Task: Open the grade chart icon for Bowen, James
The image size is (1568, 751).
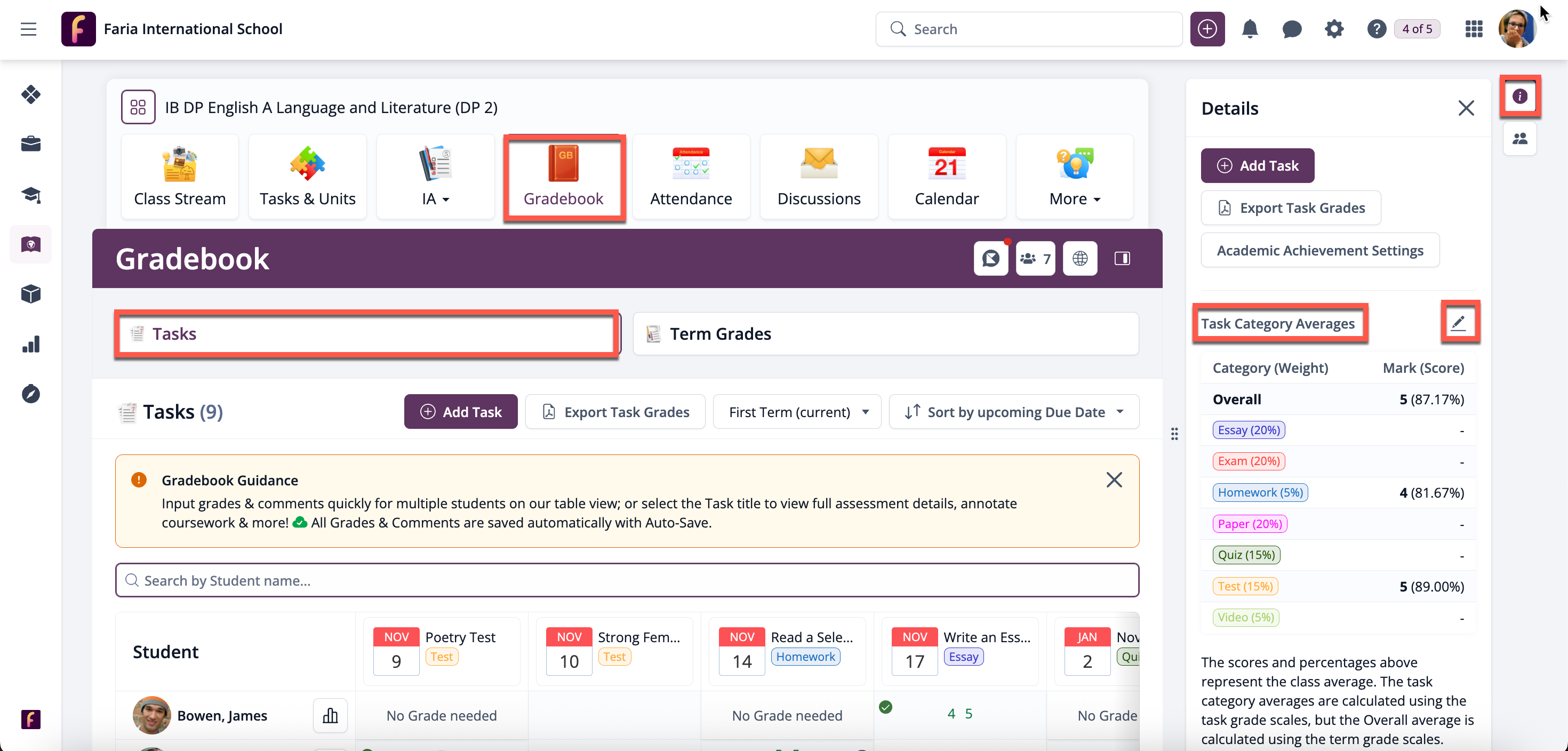Action: coord(330,715)
